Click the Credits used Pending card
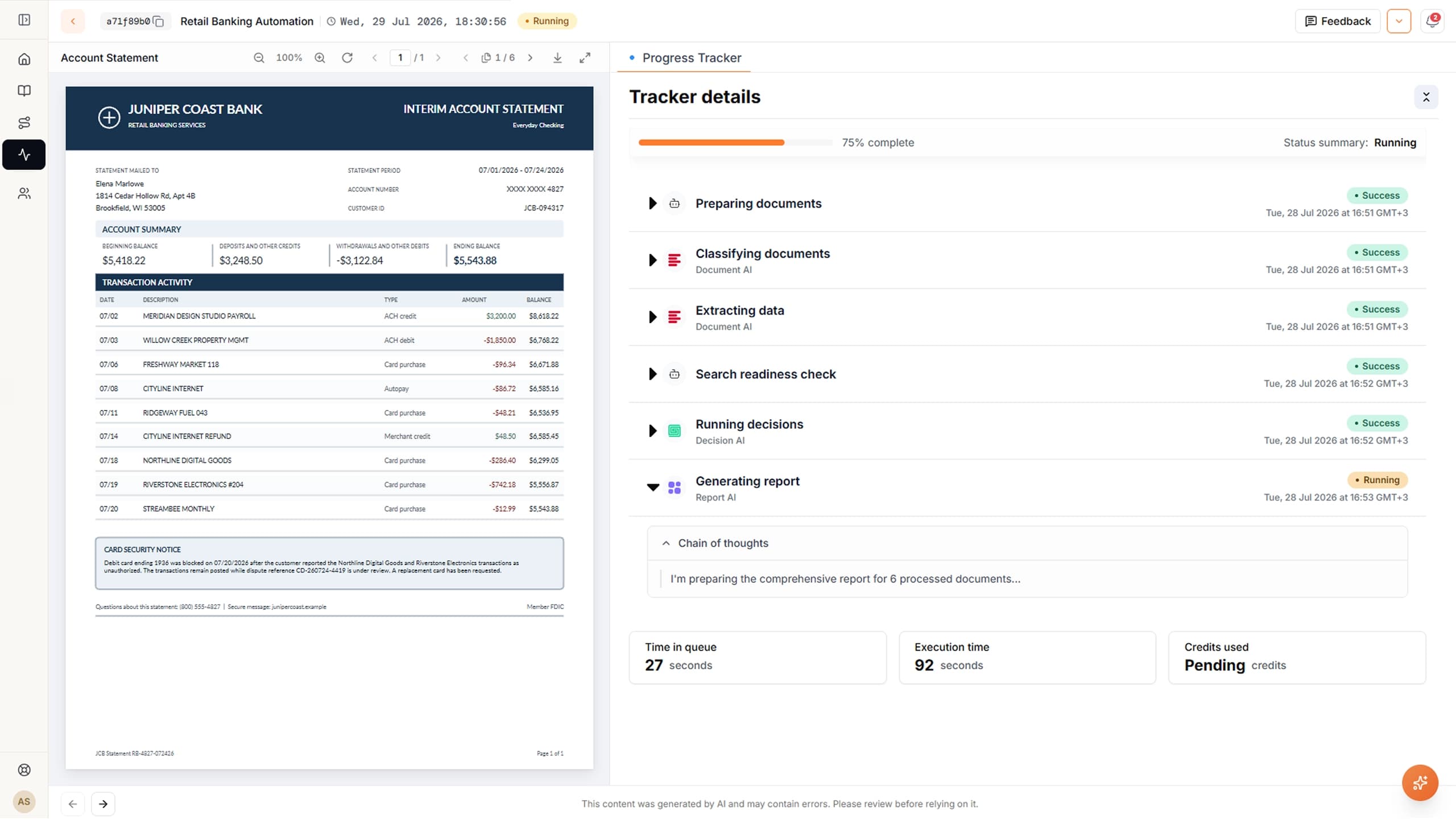The width and height of the screenshot is (1456, 836). tap(1297, 657)
